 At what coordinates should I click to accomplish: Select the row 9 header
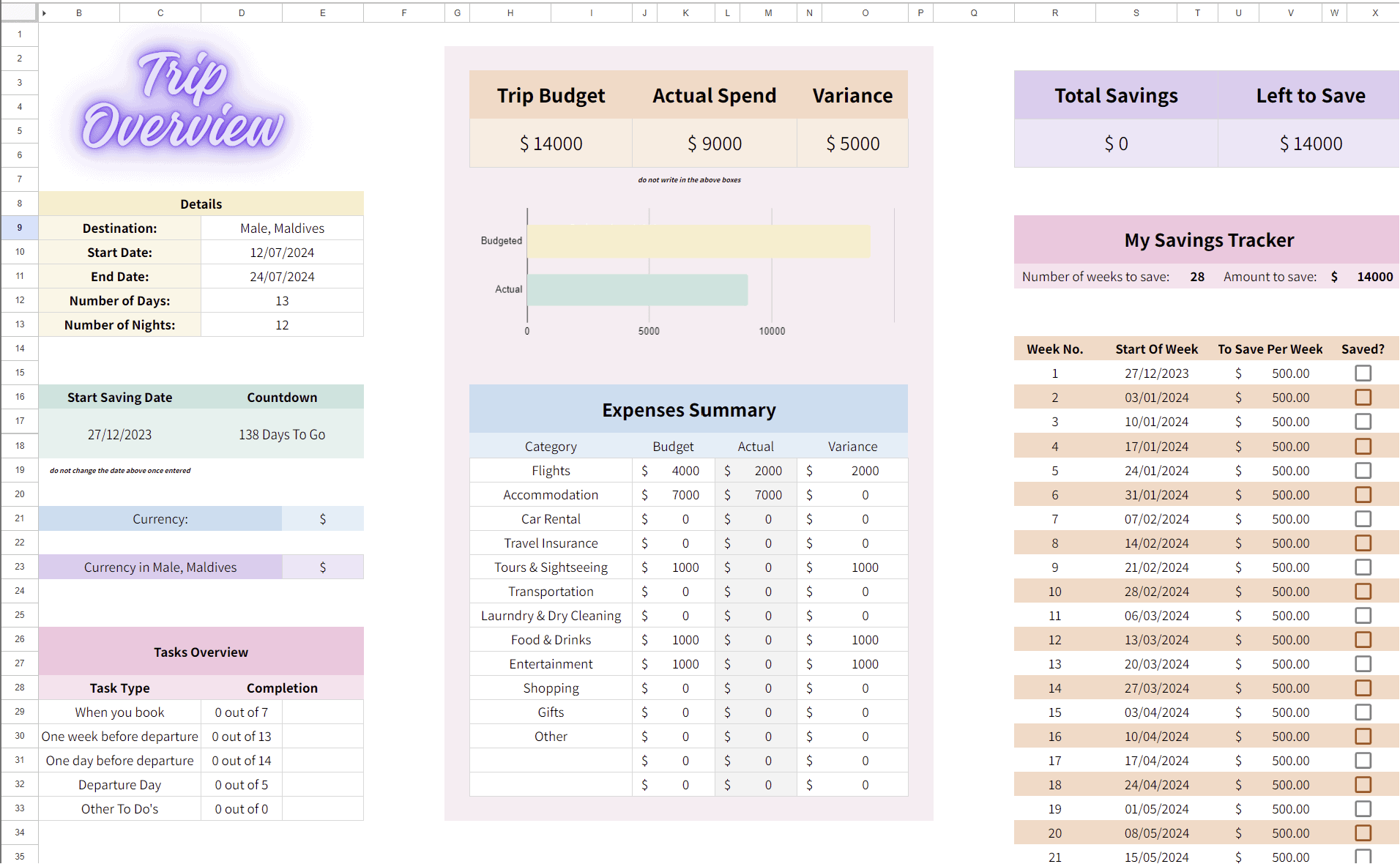click(20, 228)
